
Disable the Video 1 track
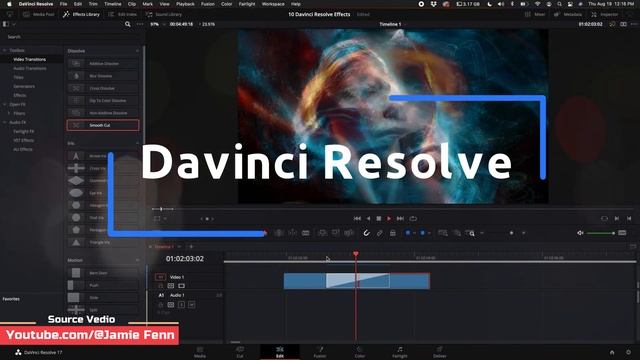point(182,286)
